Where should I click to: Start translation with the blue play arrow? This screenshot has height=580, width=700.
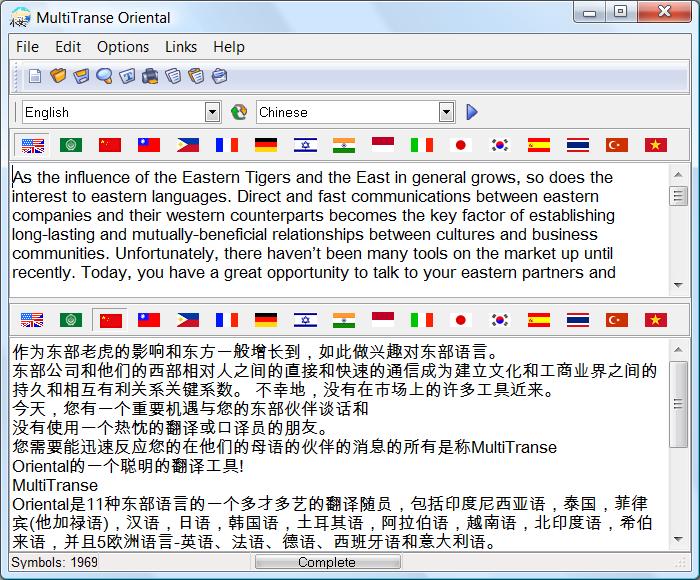pos(472,112)
